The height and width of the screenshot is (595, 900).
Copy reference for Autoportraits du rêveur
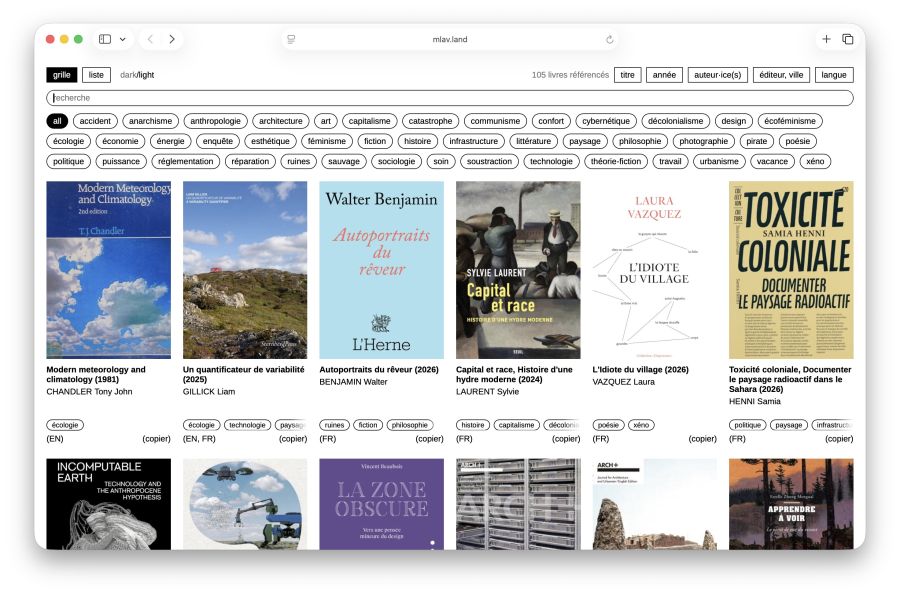(x=429, y=438)
